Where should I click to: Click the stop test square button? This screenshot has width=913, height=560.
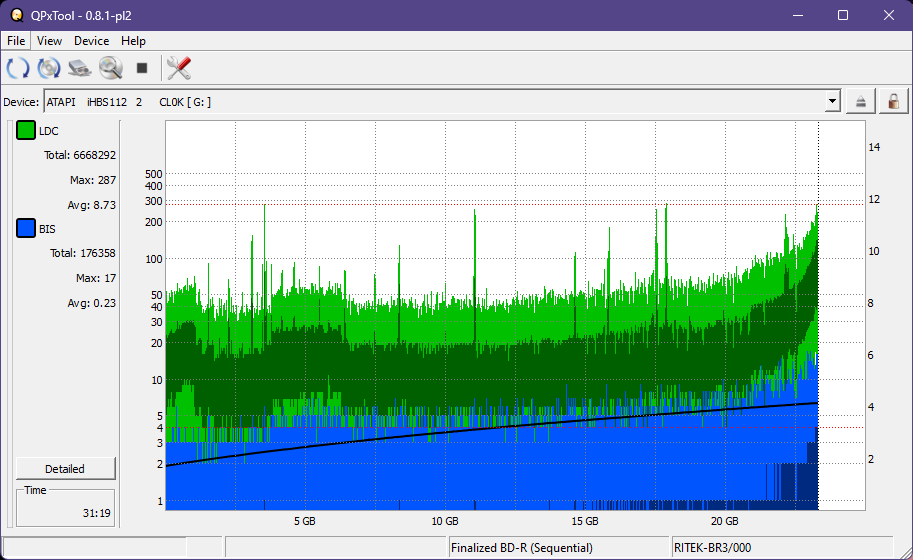[141, 68]
